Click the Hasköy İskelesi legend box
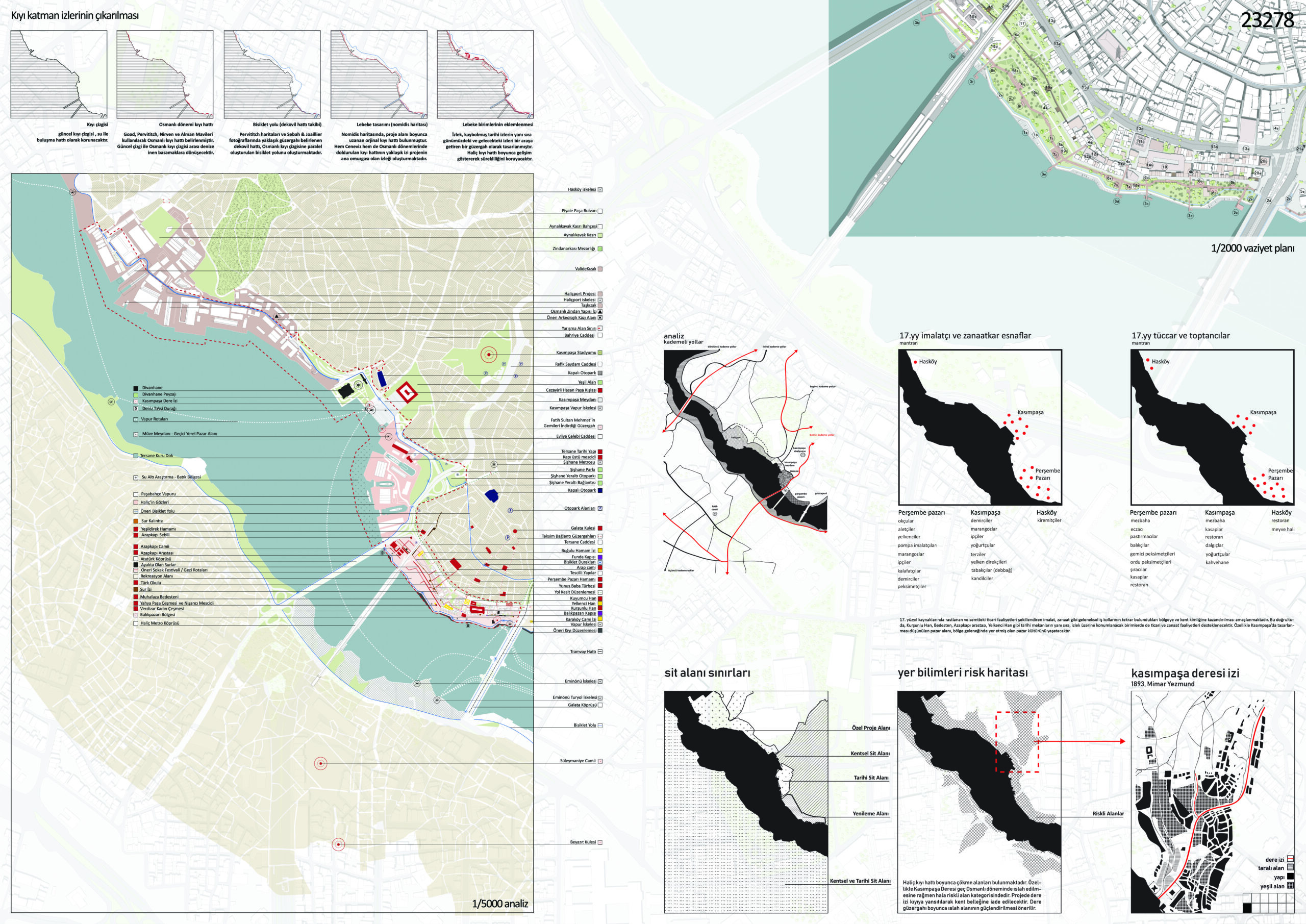 point(600,189)
